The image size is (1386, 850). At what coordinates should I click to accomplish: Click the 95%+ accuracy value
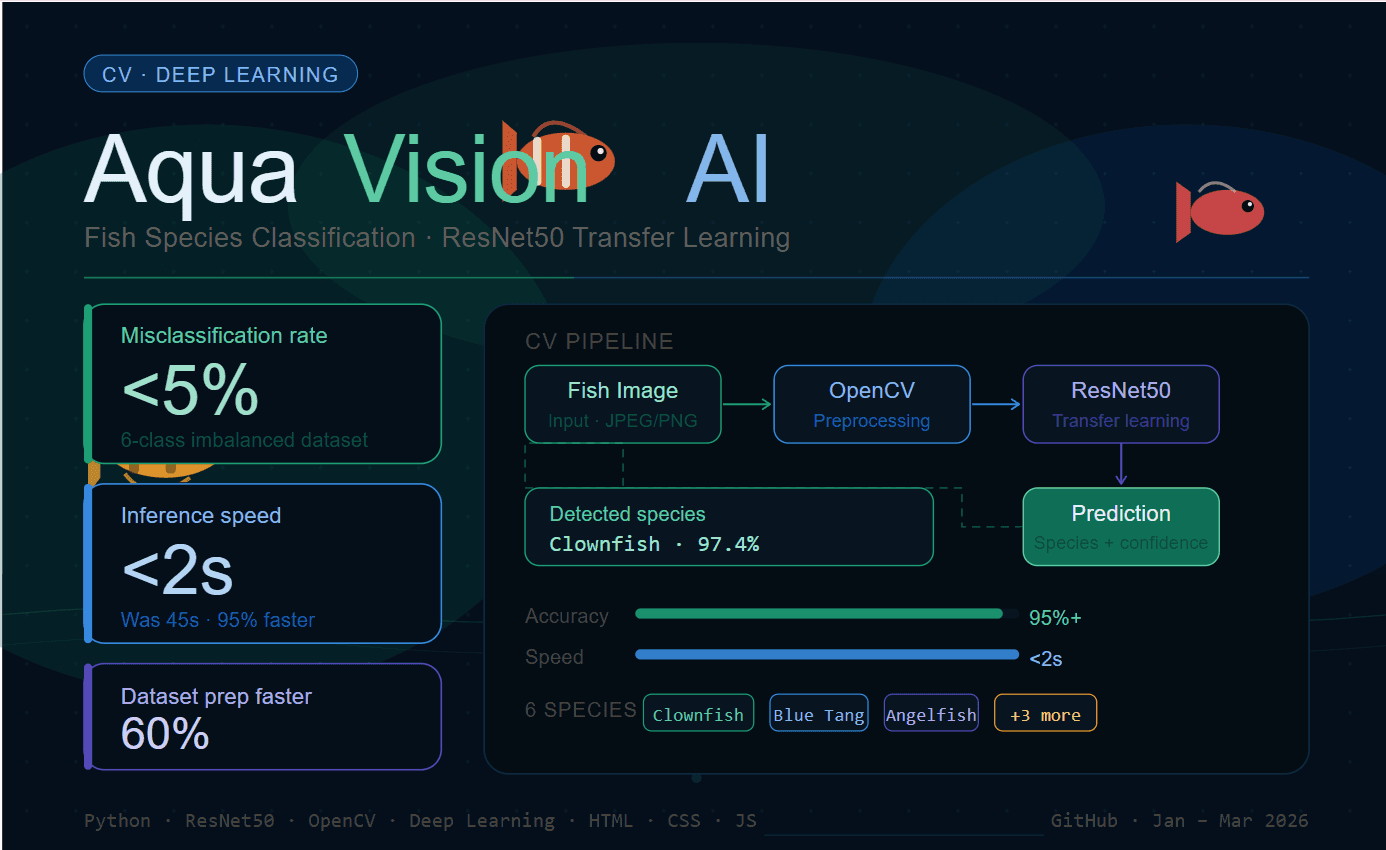[x=1055, y=618]
